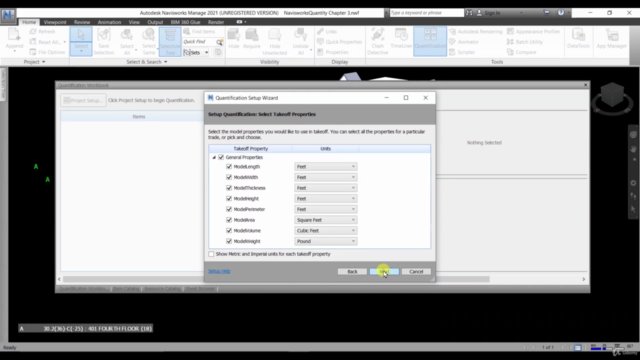Image resolution: width=640 pixels, height=360 pixels.
Task: Open ModelArea Square Feet dropdown
Action: 326,220
